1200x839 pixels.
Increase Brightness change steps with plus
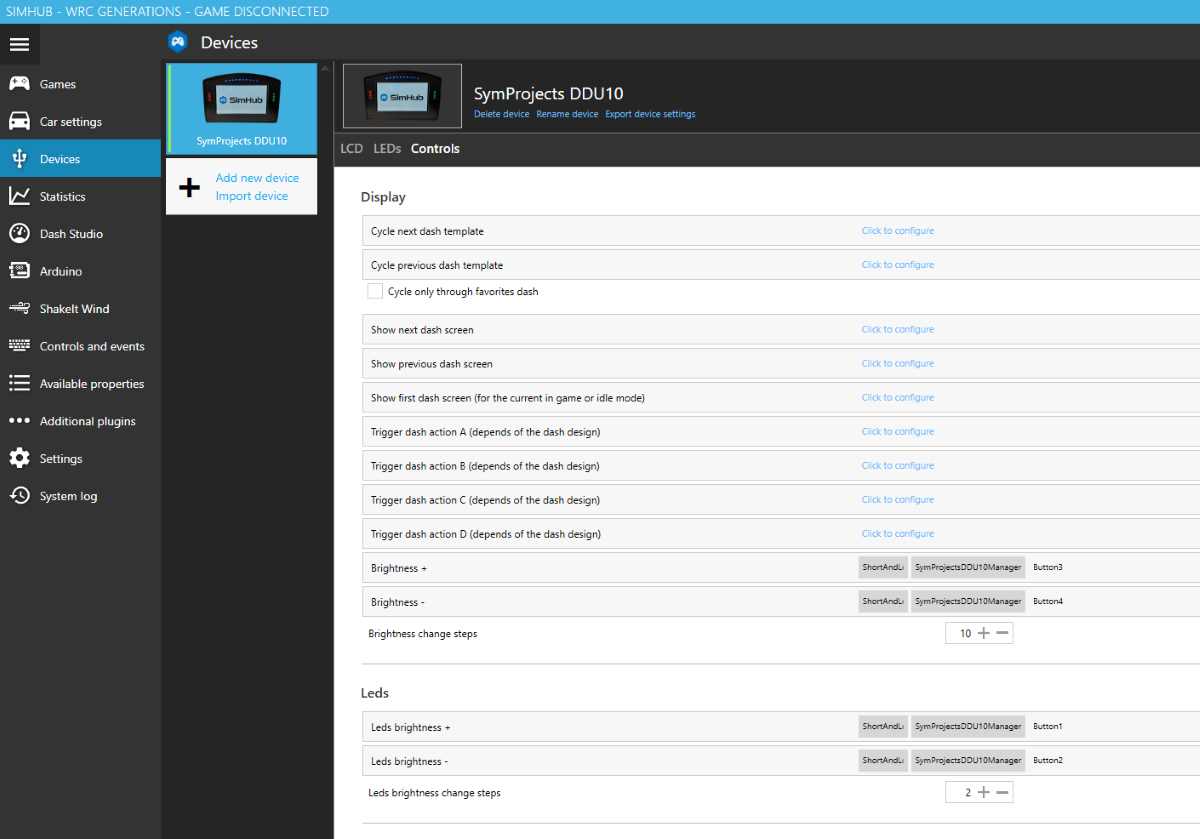pyautogui.click(x=983, y=633)
